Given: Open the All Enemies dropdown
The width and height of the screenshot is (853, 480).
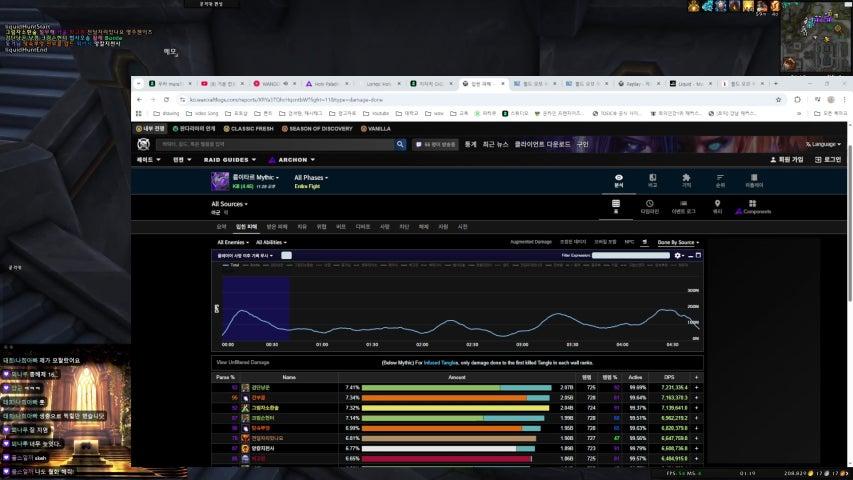Looking at the screenshot, I should [233, 242].
